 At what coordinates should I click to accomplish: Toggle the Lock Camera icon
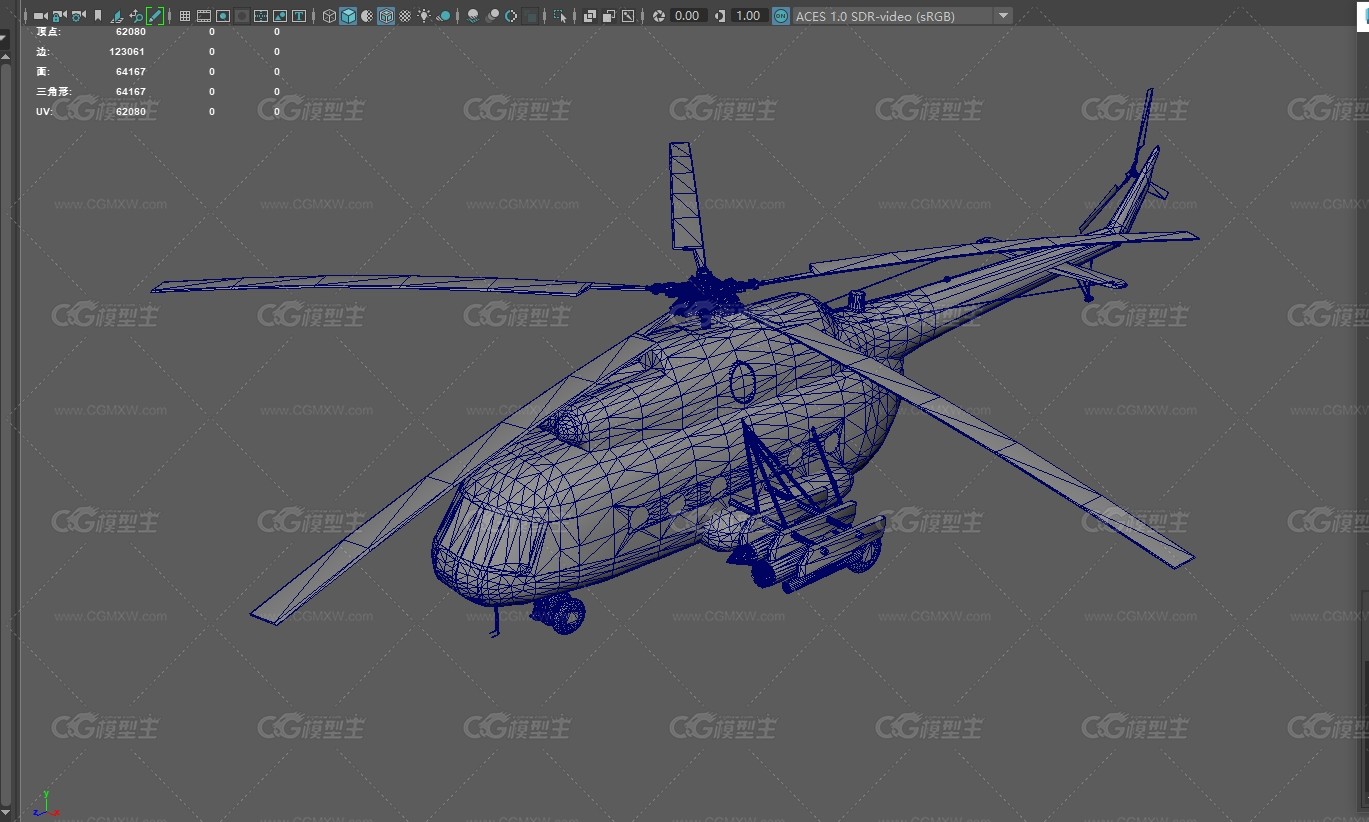pyautogui.click(x=59, y=16)
